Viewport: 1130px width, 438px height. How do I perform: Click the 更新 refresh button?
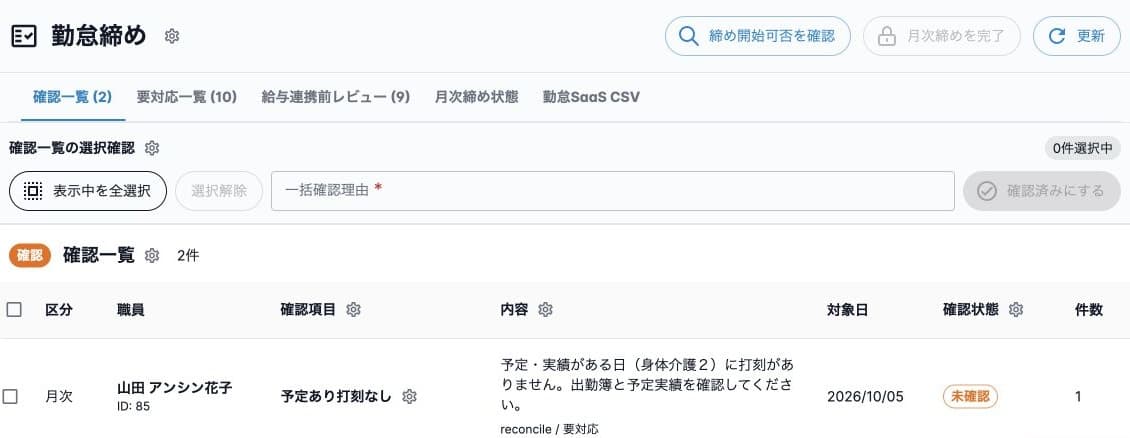click(x=1077, y=36)
